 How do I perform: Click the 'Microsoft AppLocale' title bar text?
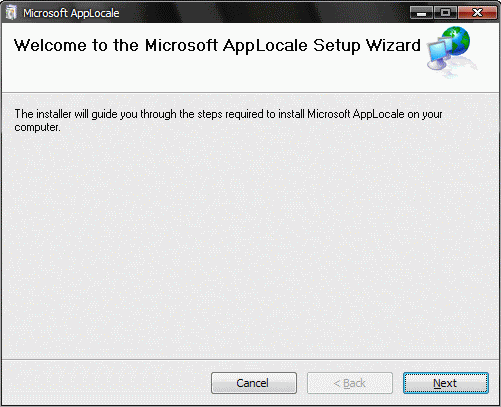tap(71, 13)
